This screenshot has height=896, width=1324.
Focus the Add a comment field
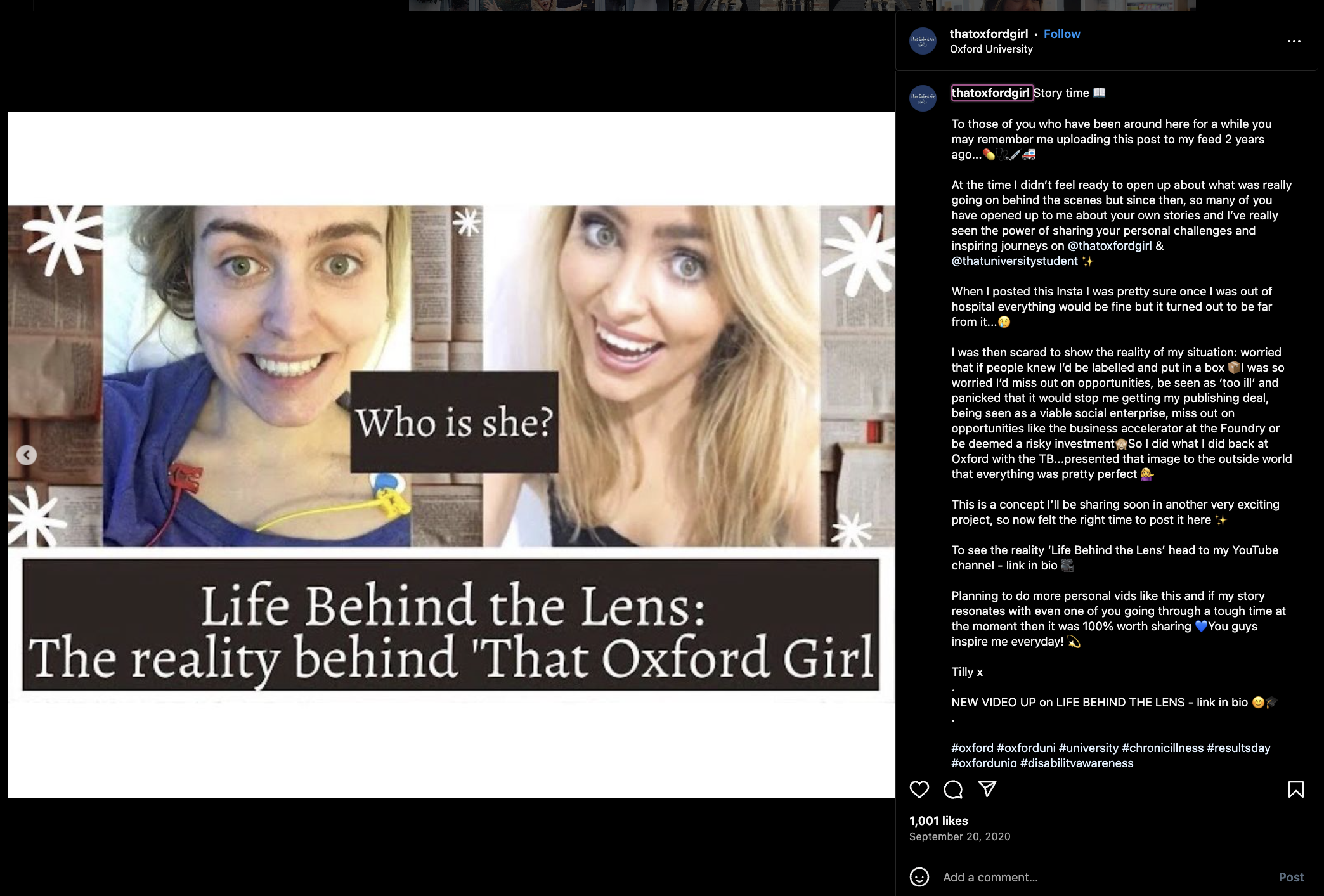(1103, 878)
